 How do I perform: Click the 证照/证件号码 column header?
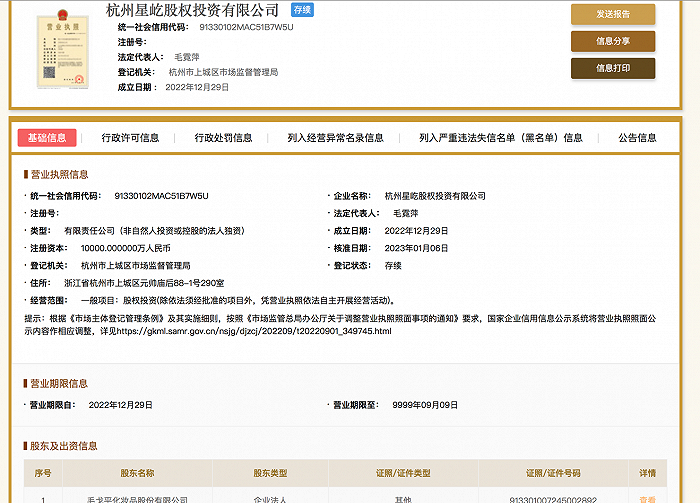[553, 473]
